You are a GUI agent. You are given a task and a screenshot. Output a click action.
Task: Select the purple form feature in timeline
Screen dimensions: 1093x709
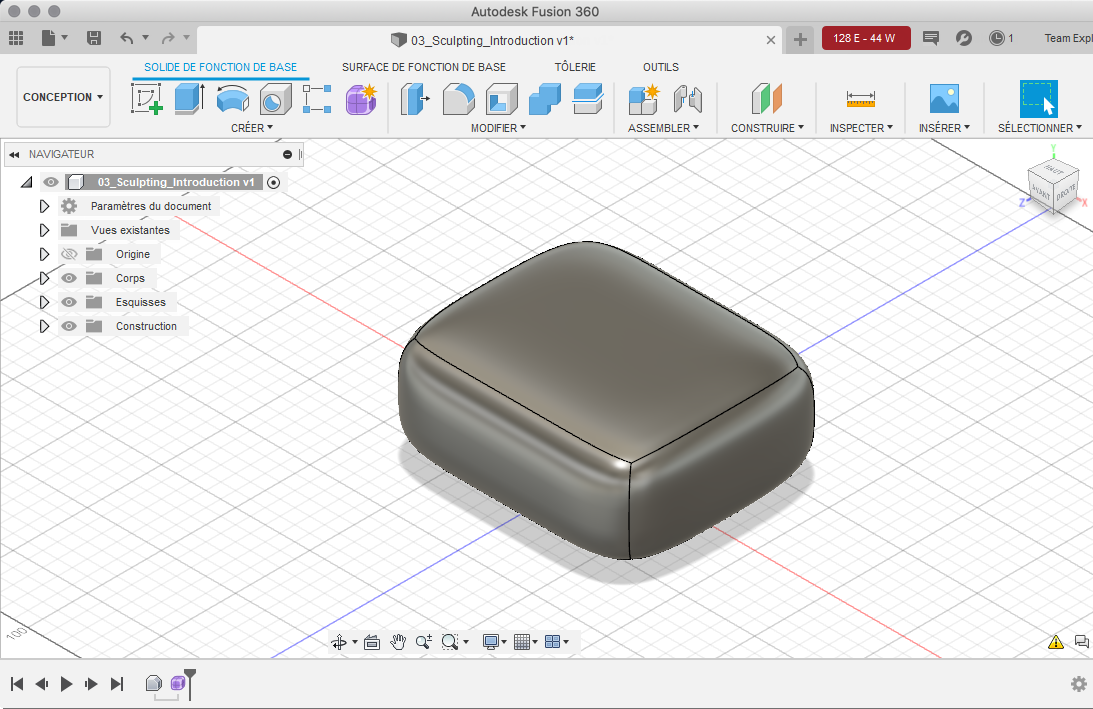pos(178,683)
